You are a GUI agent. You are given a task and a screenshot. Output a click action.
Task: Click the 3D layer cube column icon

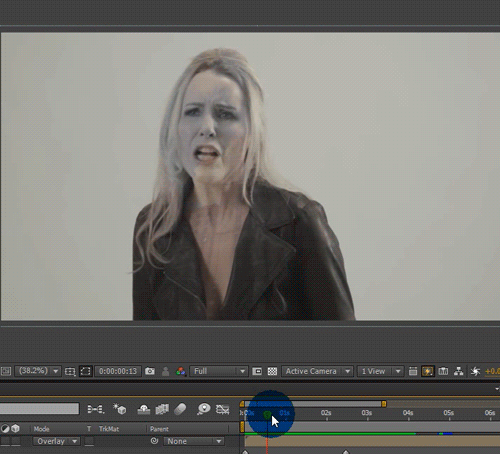pyautogui.click(x=15, y=429)
